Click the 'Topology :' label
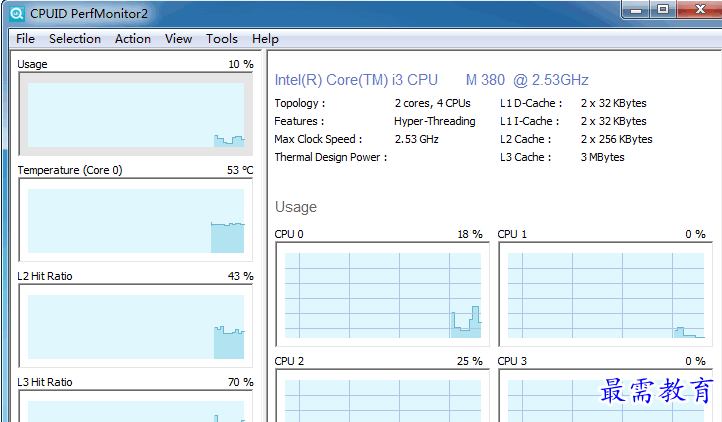The width and height of the screenshot is (722, 422). click(300, 103)
